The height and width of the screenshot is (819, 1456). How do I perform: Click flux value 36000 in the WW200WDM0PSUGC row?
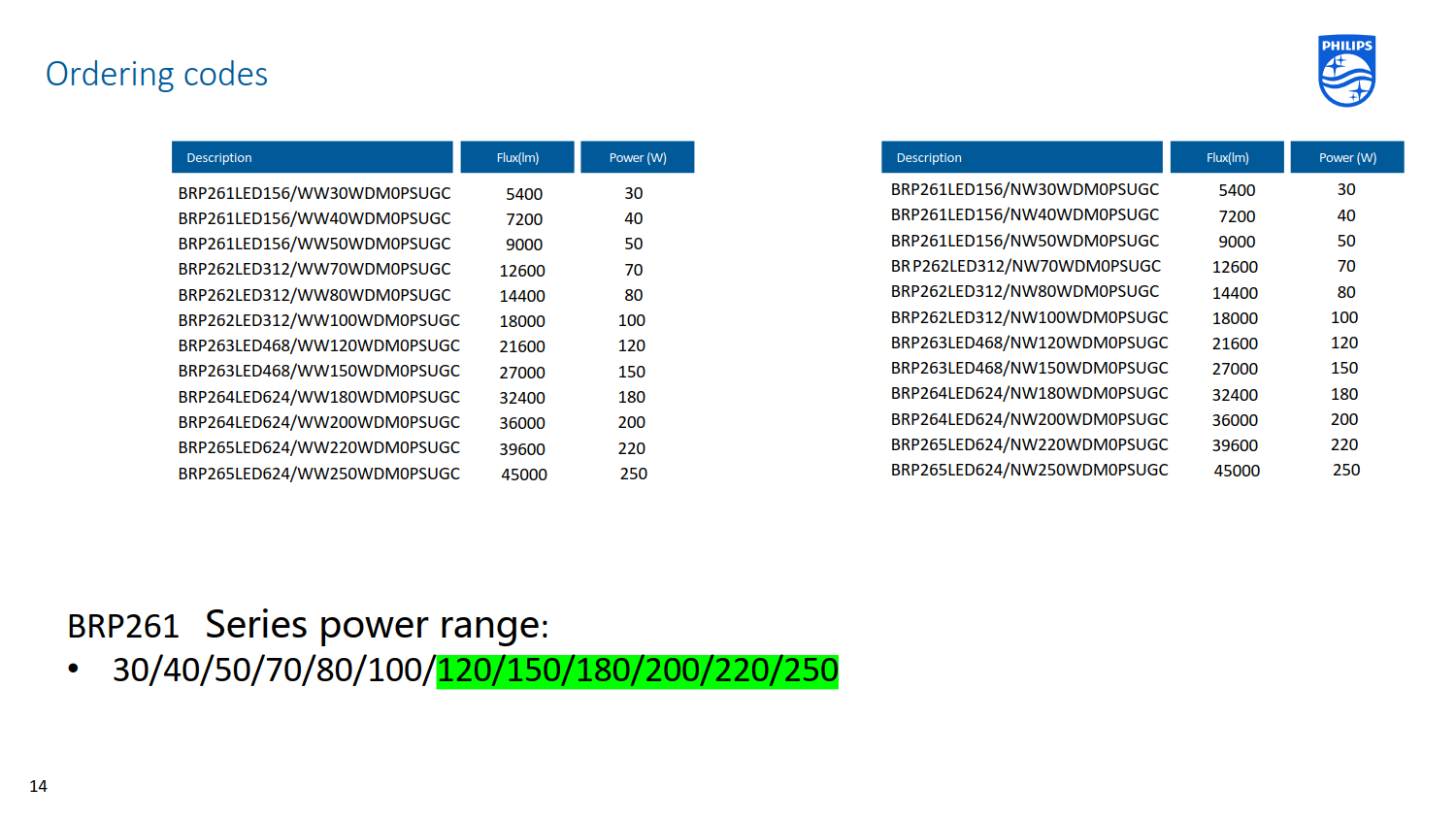522,423
